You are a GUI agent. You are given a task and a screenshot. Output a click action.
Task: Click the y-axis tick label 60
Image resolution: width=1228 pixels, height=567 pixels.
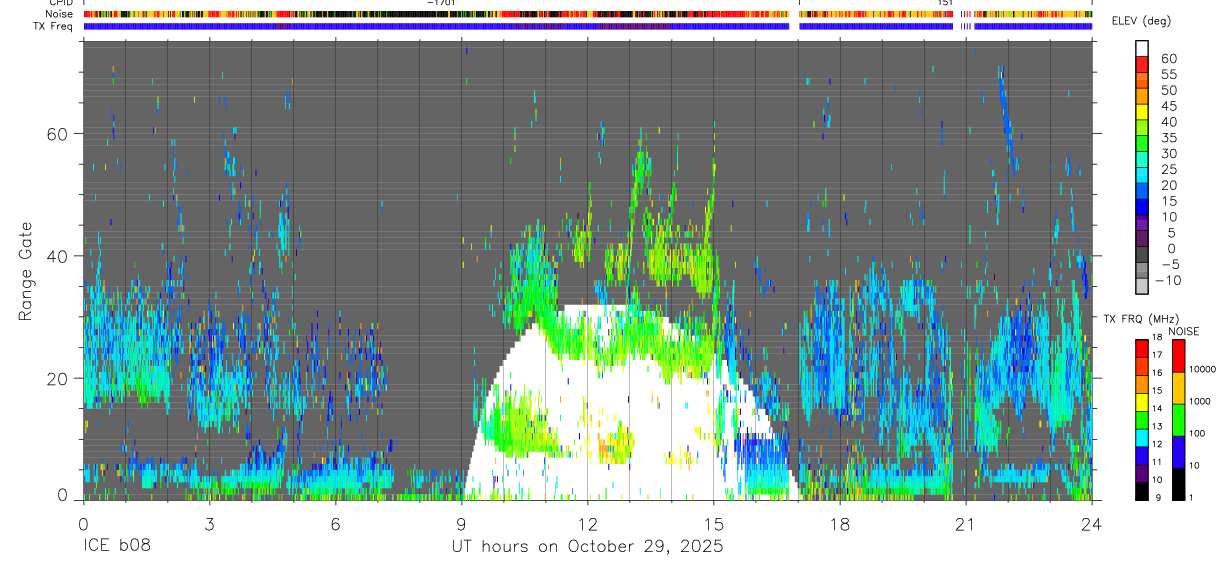pyautogui.click(x=58, y=134)
